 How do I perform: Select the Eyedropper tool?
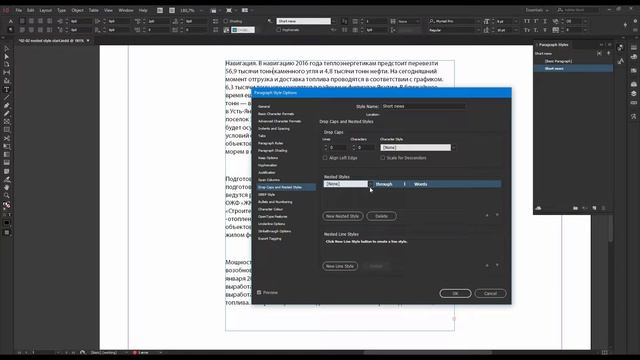(x=7, y=179)
